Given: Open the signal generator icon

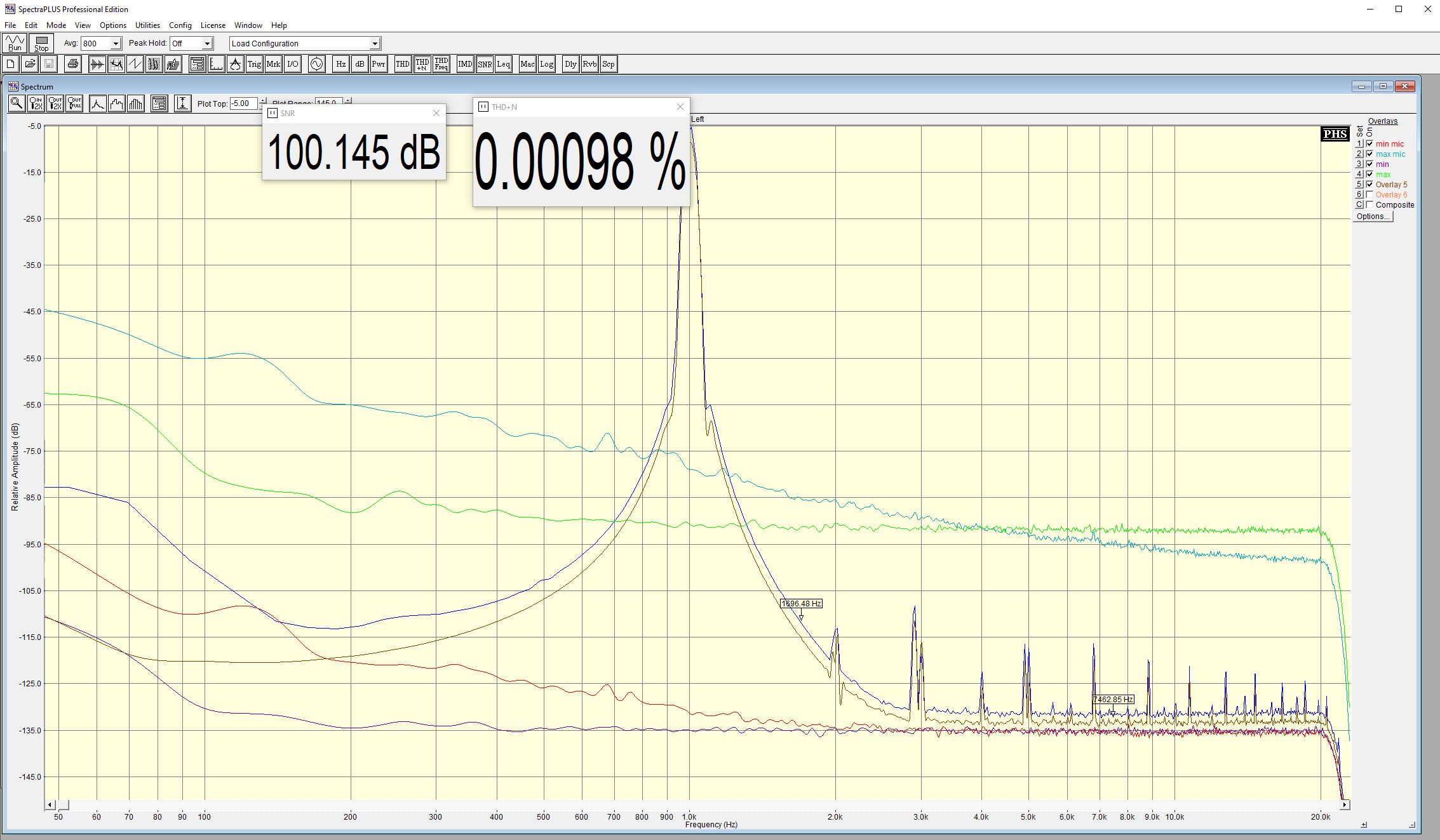Looking at the screenshot, I should point(316,64).
